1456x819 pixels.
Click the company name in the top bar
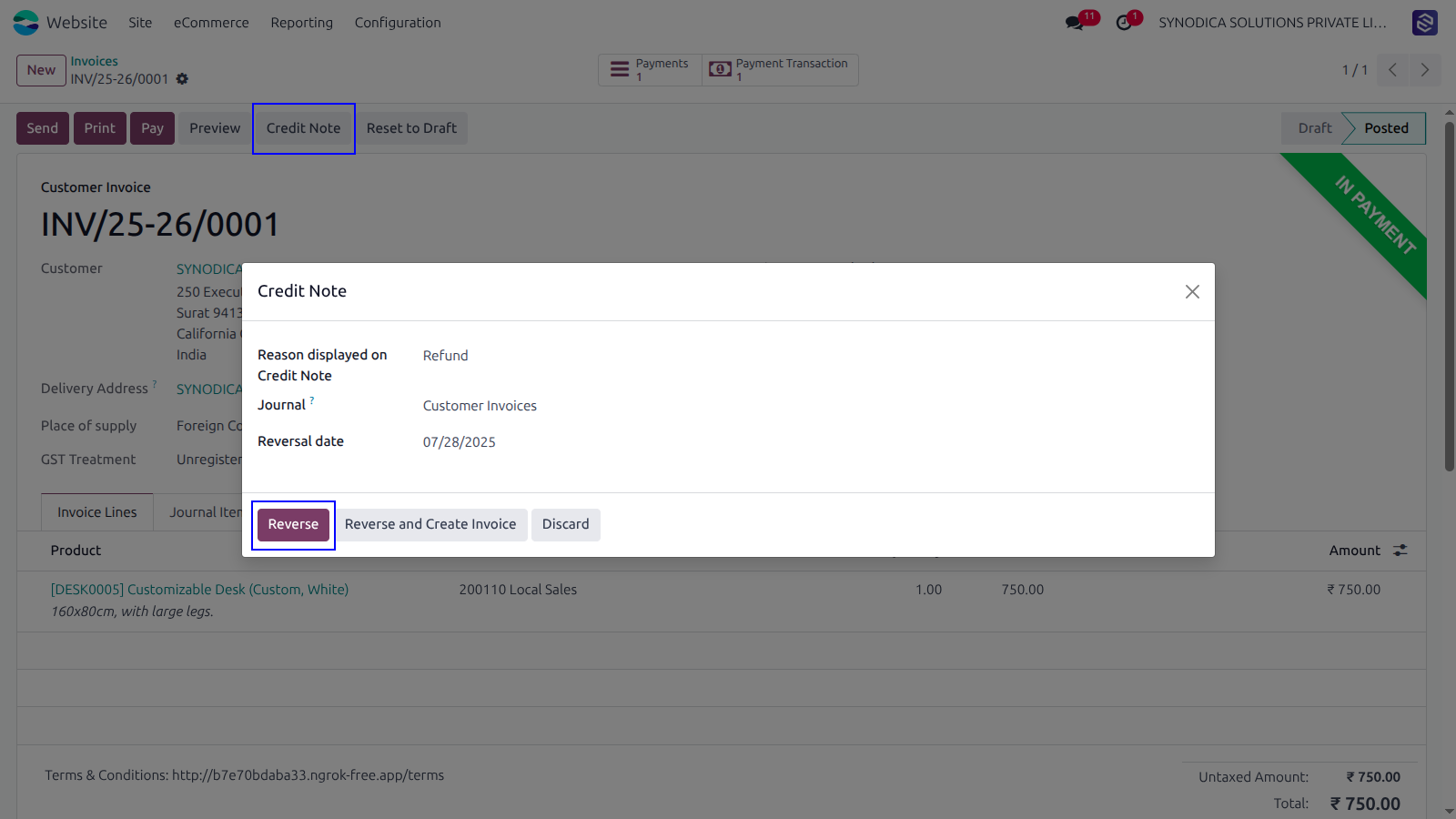[1272, 23]
